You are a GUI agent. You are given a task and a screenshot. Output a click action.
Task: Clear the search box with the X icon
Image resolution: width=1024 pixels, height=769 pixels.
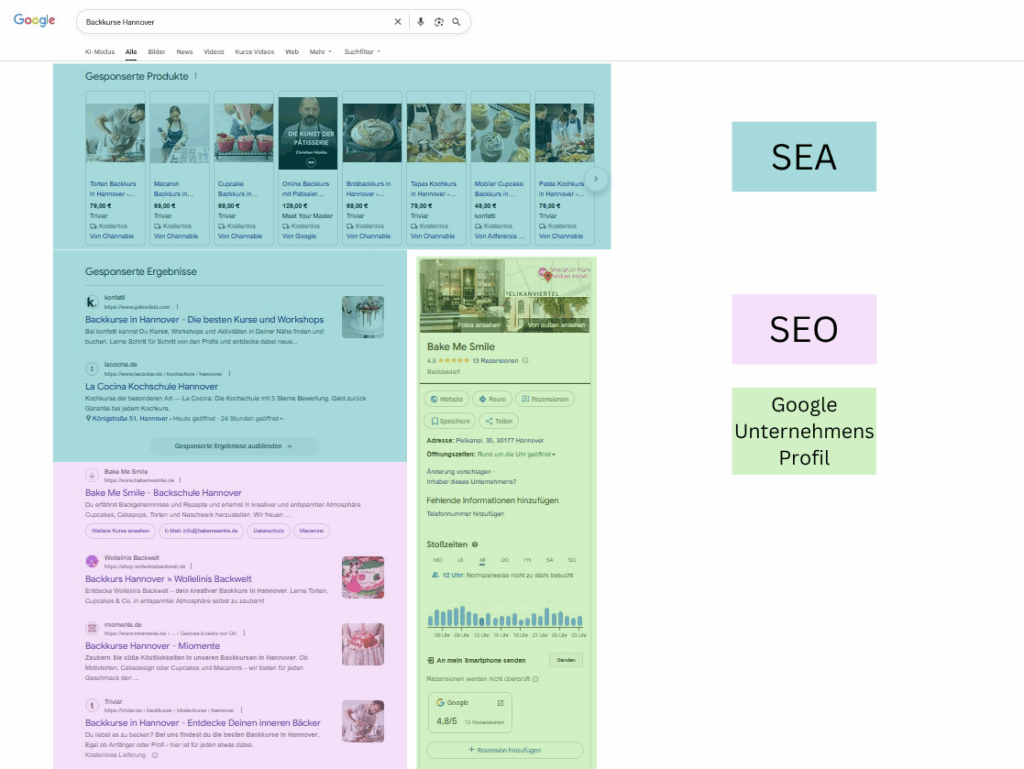coord(397,21)
